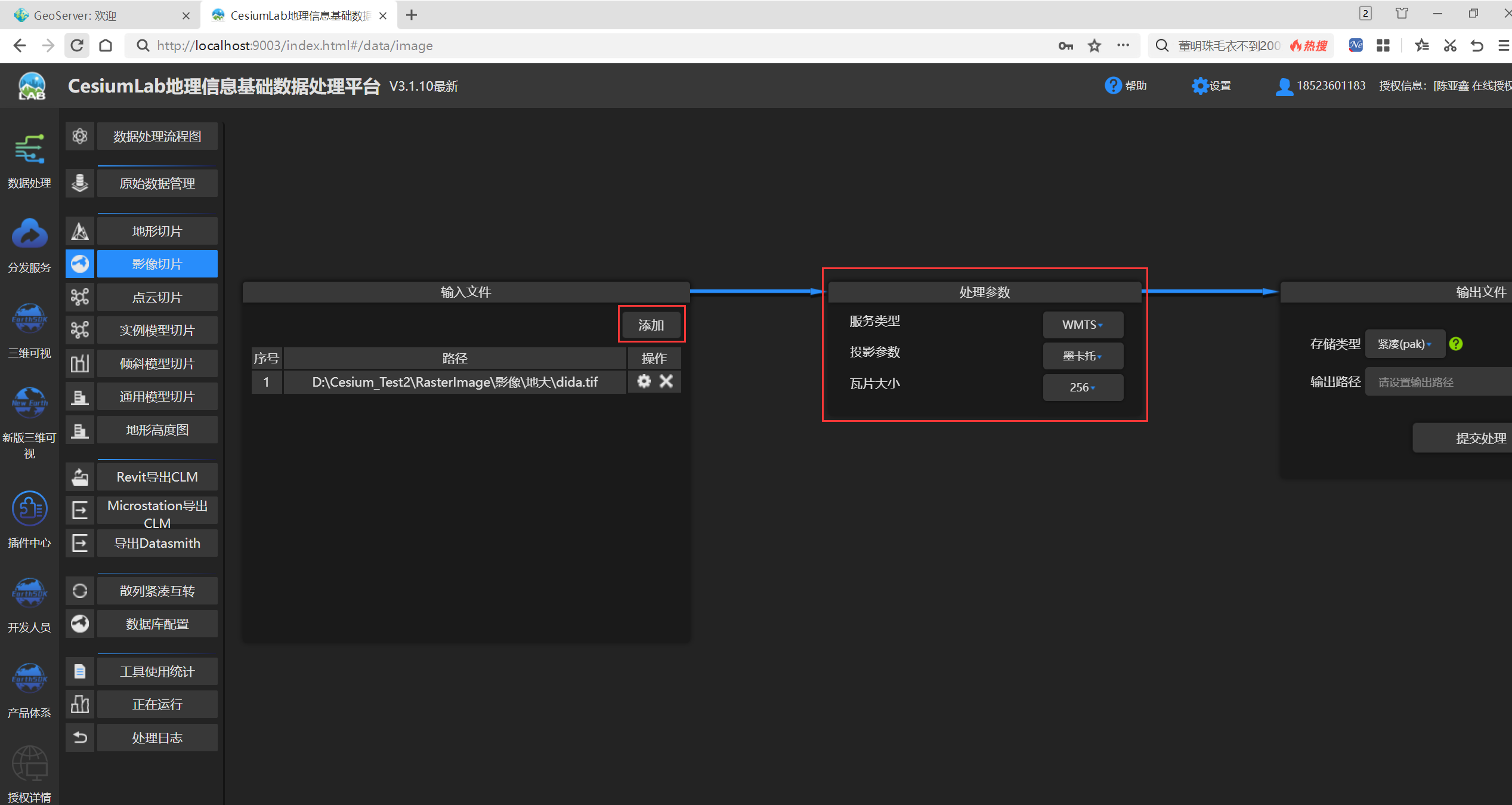The image size is (1512, 805).
Task: Click the refresh icon beside 散列紧凑互转
Action: [x=80, y=591]
